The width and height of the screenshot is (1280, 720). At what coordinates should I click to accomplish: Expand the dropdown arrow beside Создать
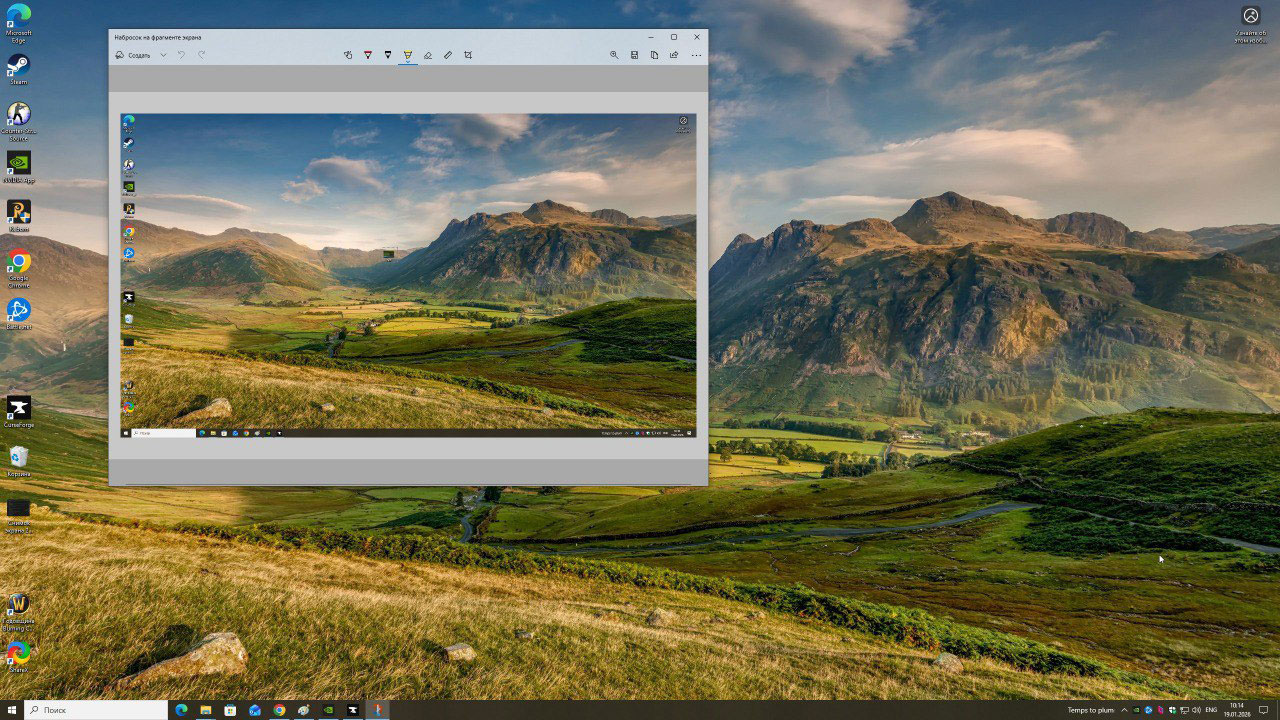pos(163,55)
